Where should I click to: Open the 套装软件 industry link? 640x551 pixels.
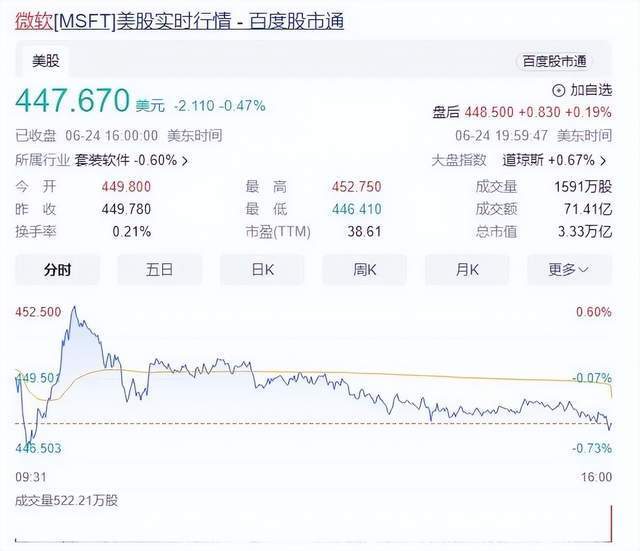tap(103, 160)
